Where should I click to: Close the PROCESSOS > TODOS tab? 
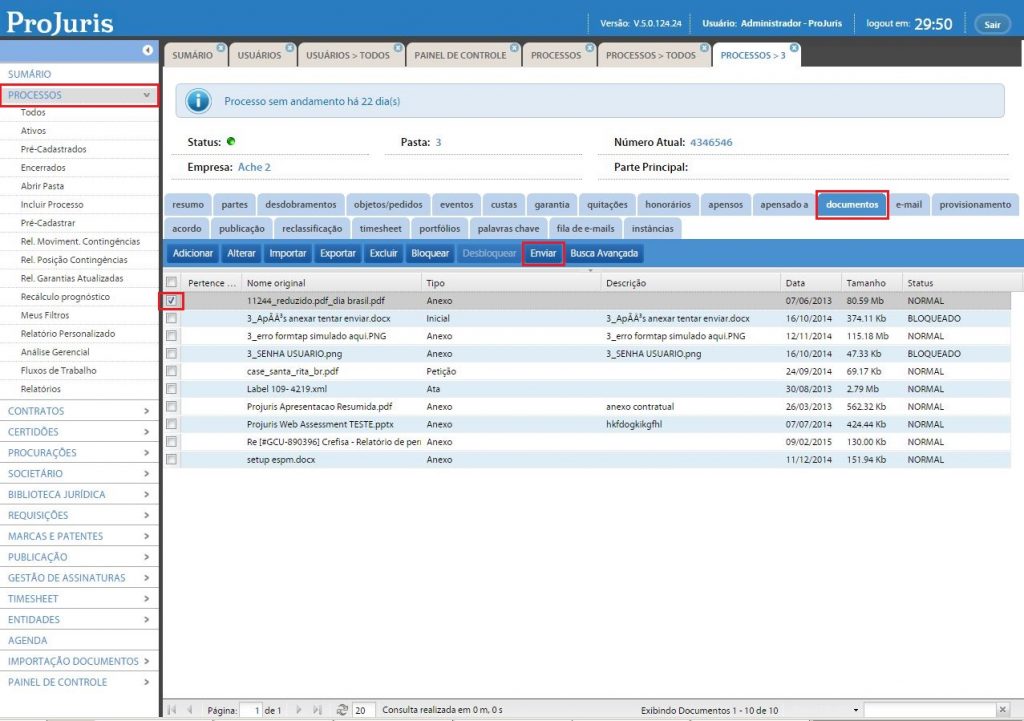coord(705,48)
